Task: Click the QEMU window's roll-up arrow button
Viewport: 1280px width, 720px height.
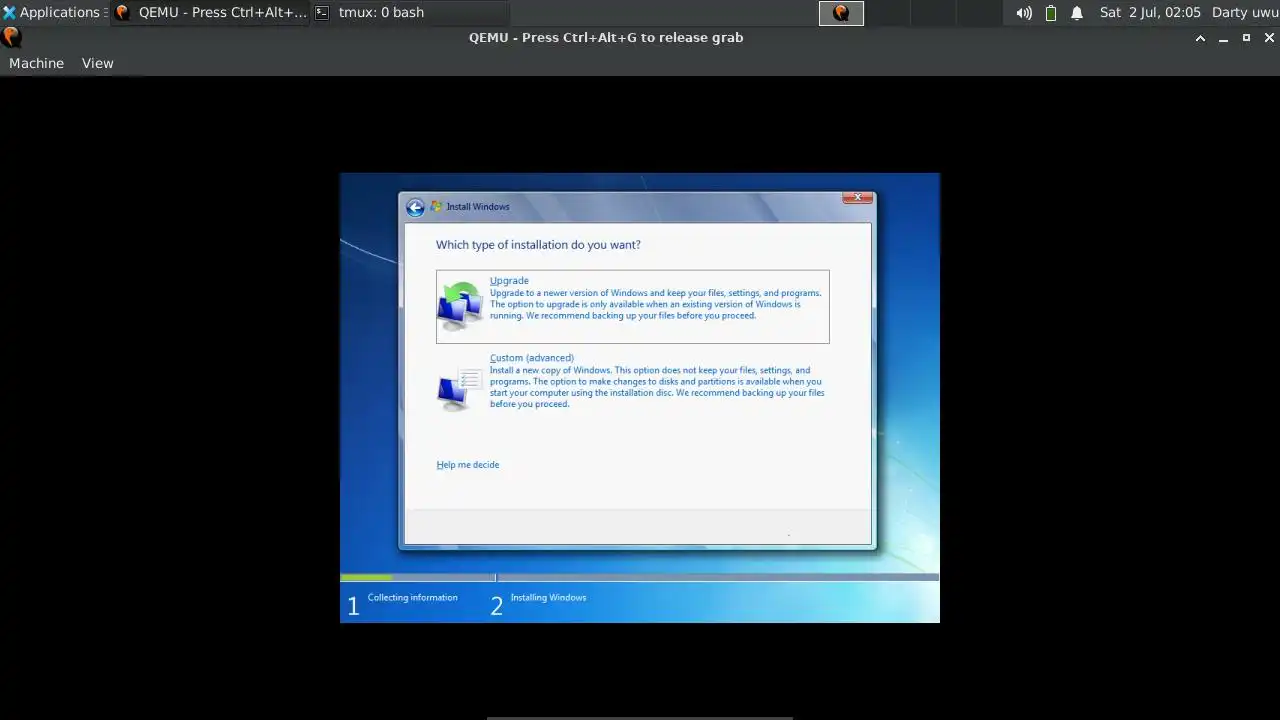Action: click(x=1200, y=38)
